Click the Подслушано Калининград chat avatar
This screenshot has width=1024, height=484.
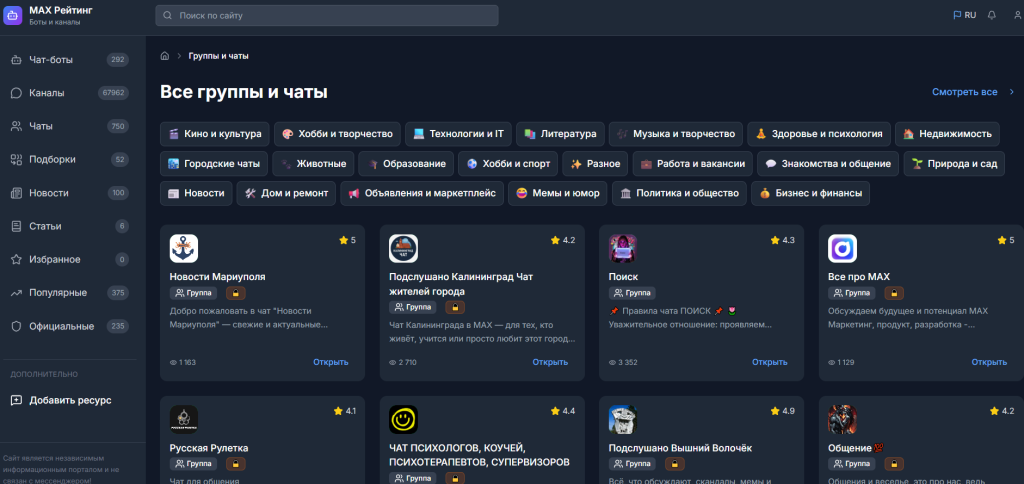click(x=403, y=249)
